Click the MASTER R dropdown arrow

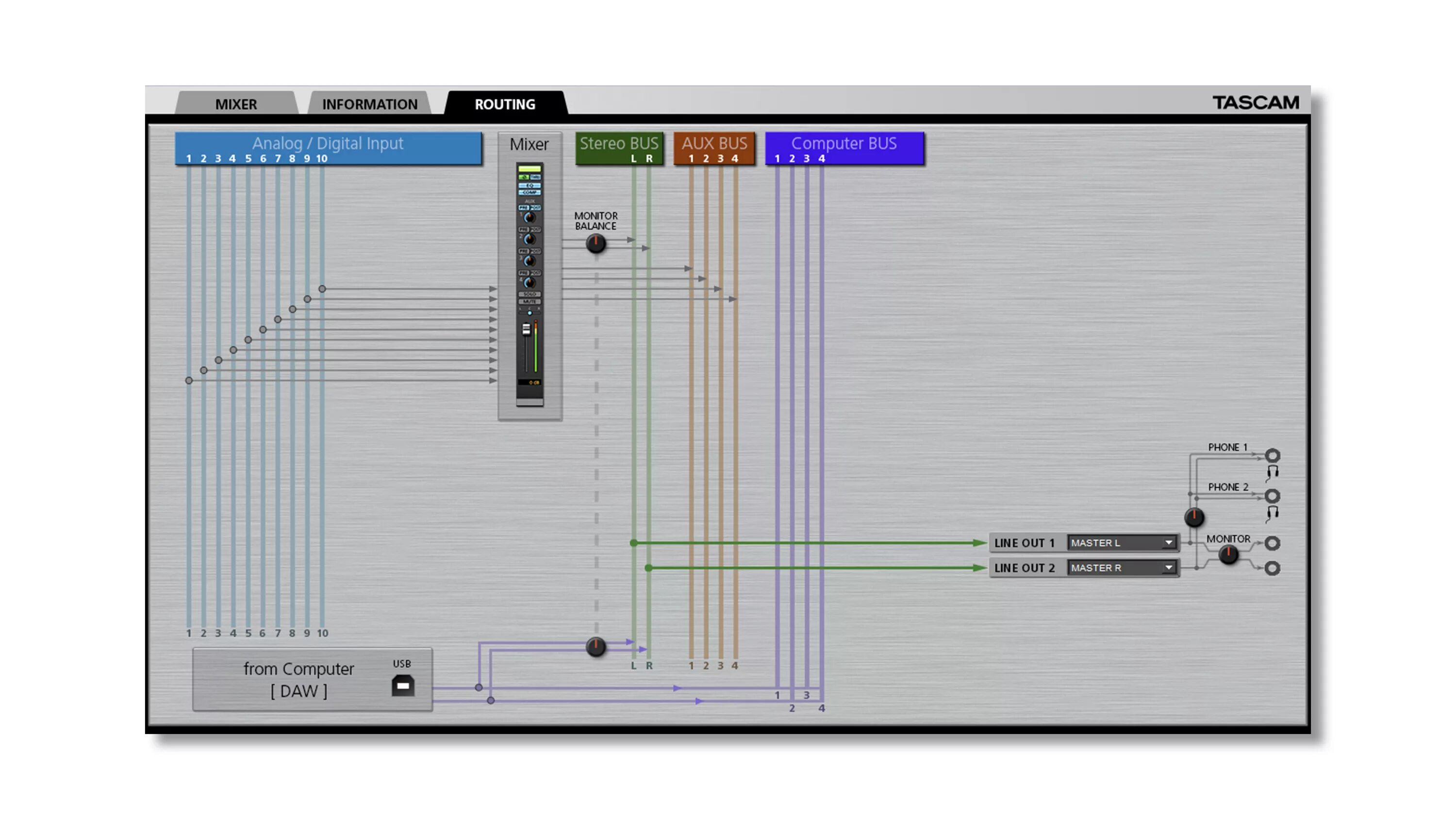(1168, 568)
